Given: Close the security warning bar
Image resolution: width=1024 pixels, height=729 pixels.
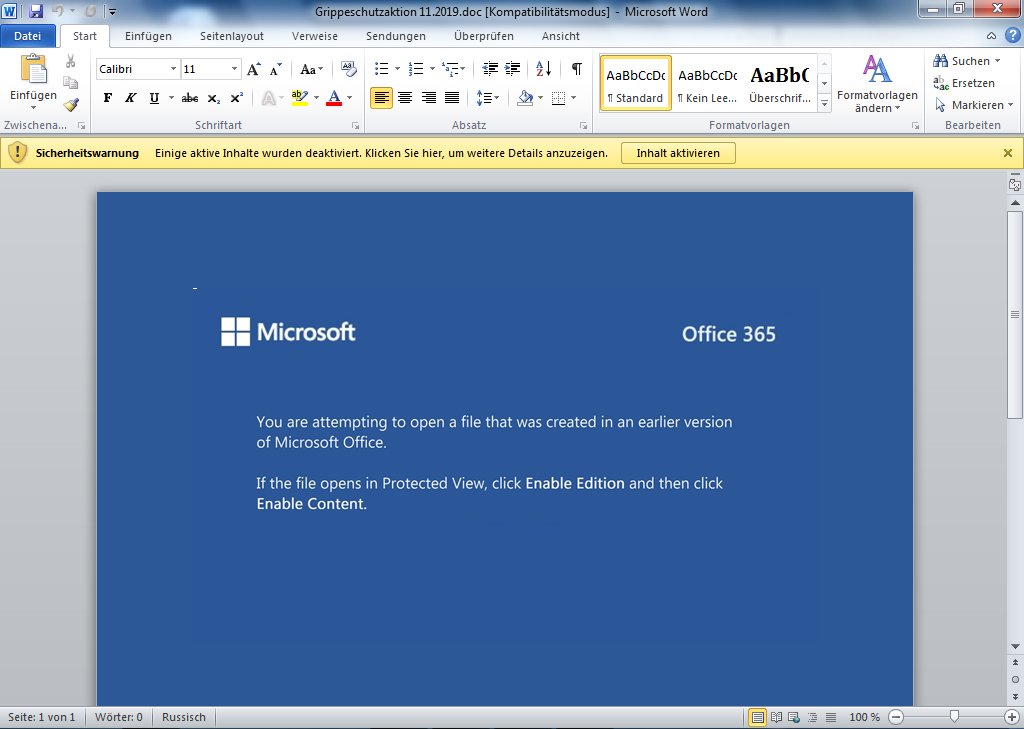Looking at the screenshot, I should tap(1008, 153).
